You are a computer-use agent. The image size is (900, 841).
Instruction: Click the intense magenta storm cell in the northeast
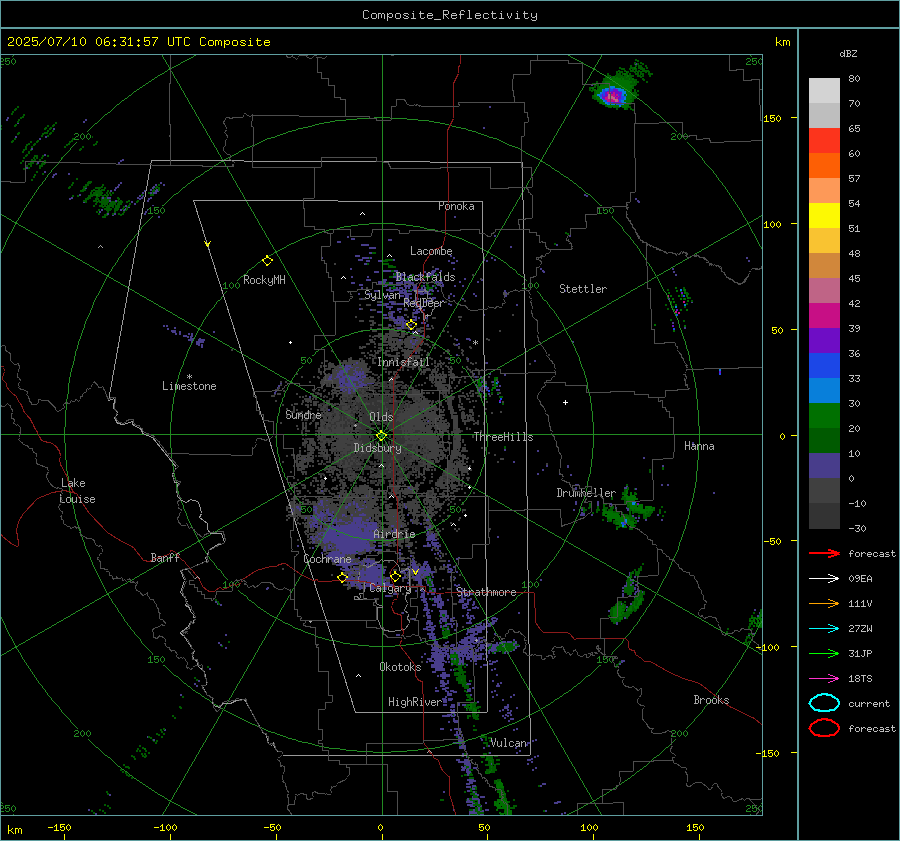click(x=612, y=96)
